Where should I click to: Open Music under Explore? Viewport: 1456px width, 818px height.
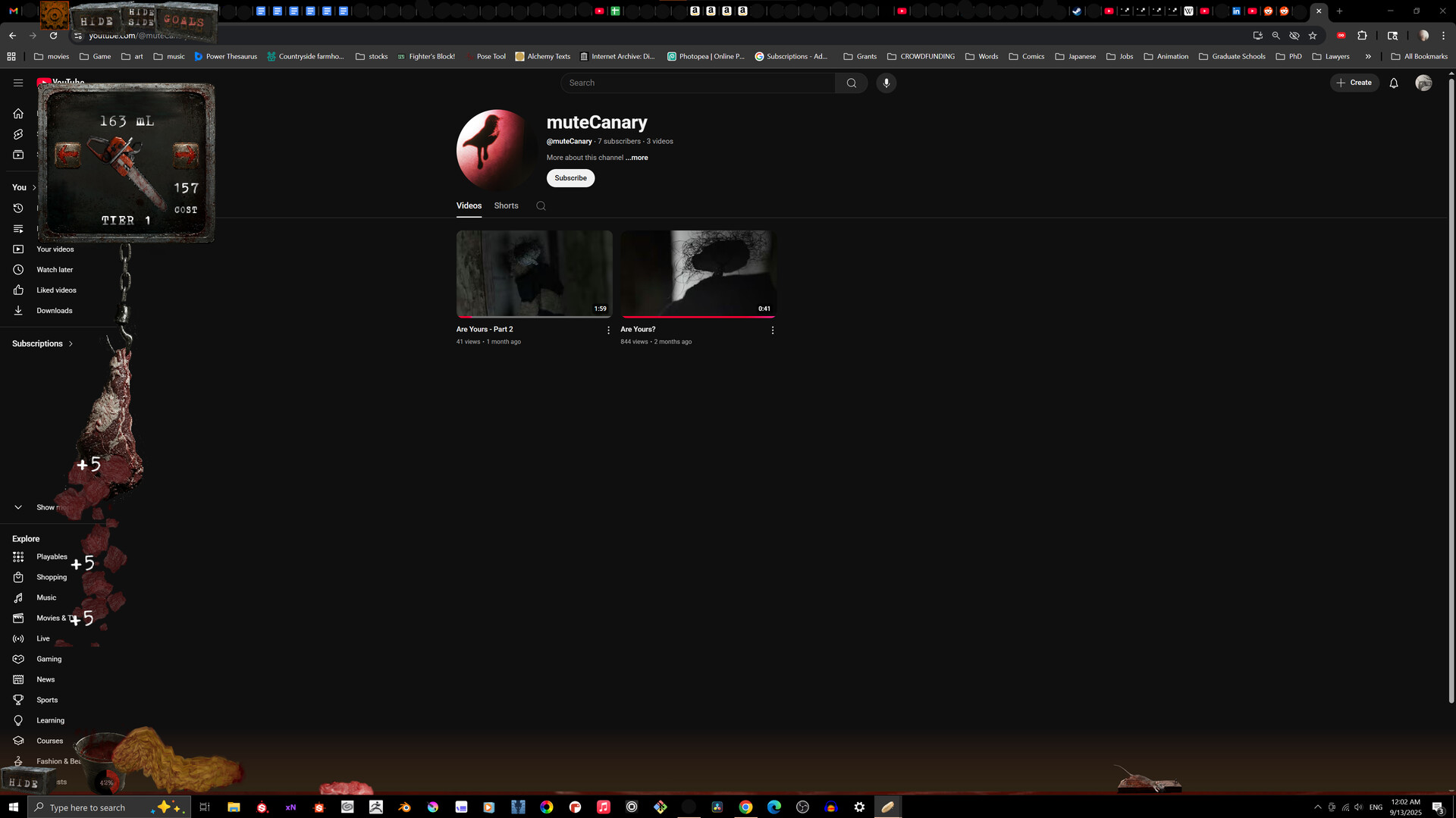46,597
